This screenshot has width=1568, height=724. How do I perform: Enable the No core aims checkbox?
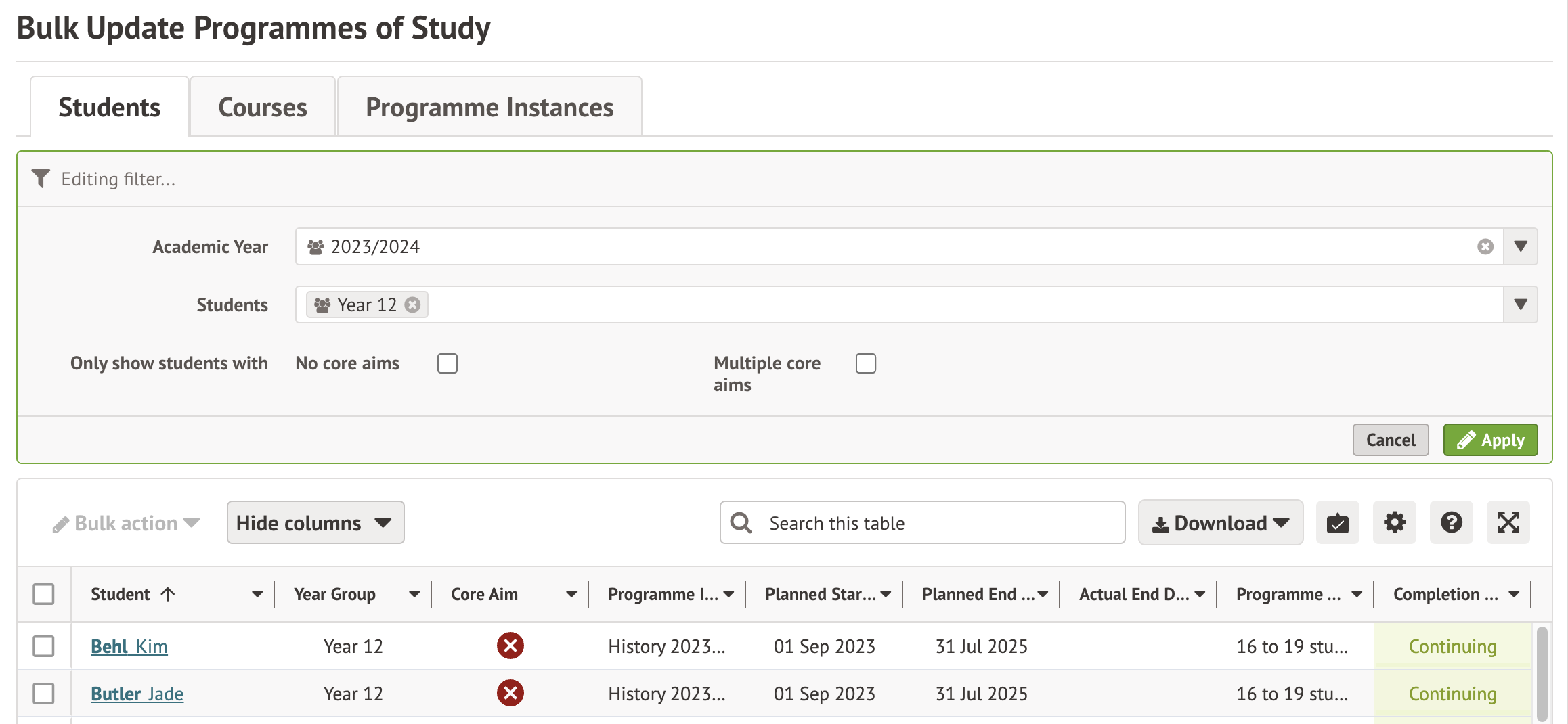[x=448, y=363]
